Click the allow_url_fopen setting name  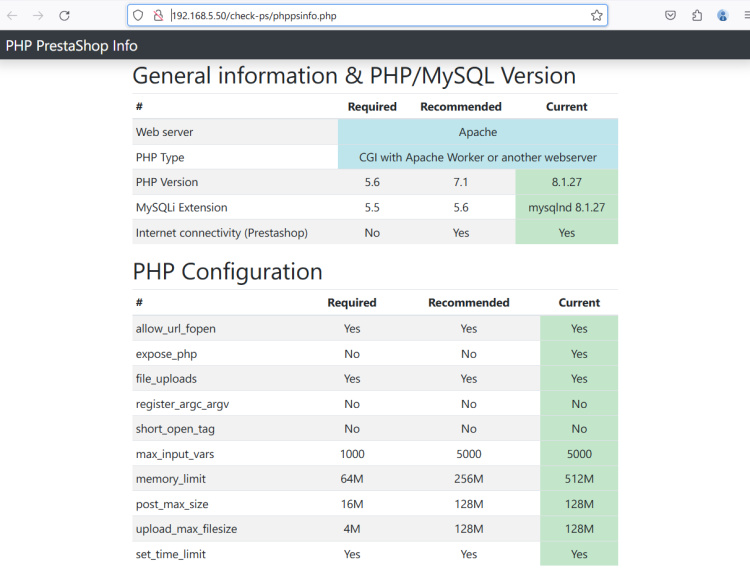(175, 328)
